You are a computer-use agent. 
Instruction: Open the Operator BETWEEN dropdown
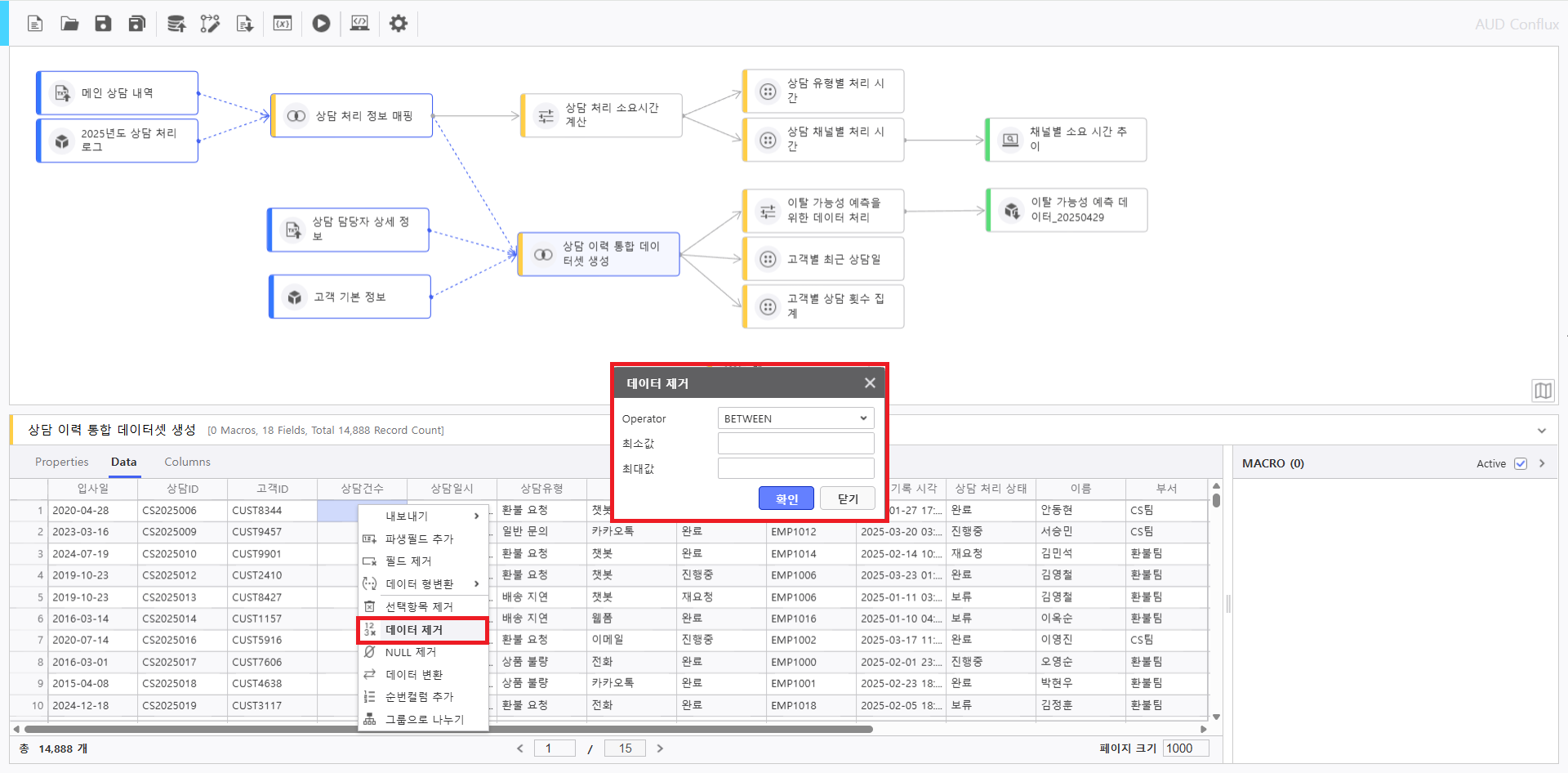pos(795,418)
